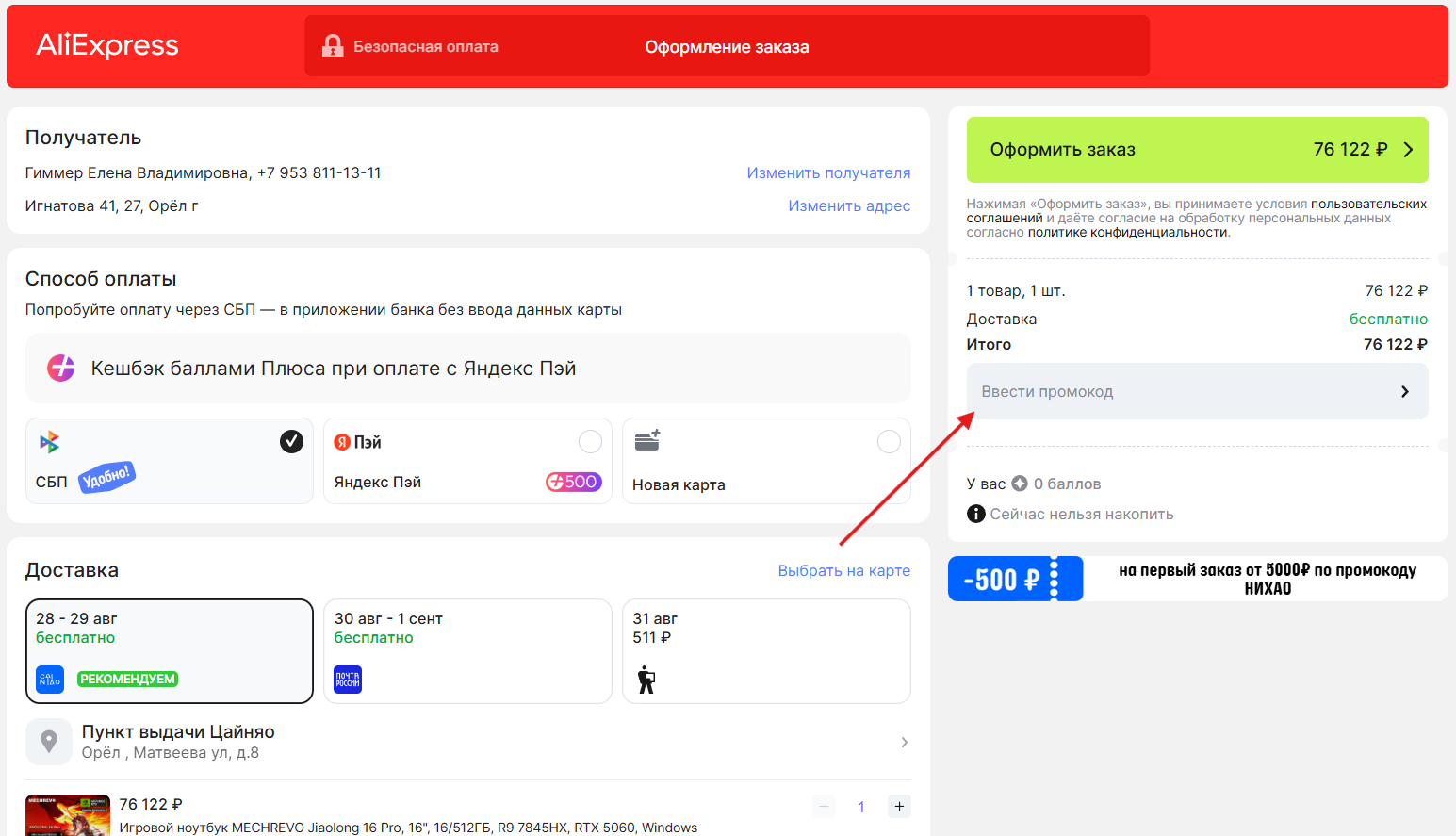The image size is (1456, 836).
Task: Click the AliExpress logo
Action: point(107,45)
